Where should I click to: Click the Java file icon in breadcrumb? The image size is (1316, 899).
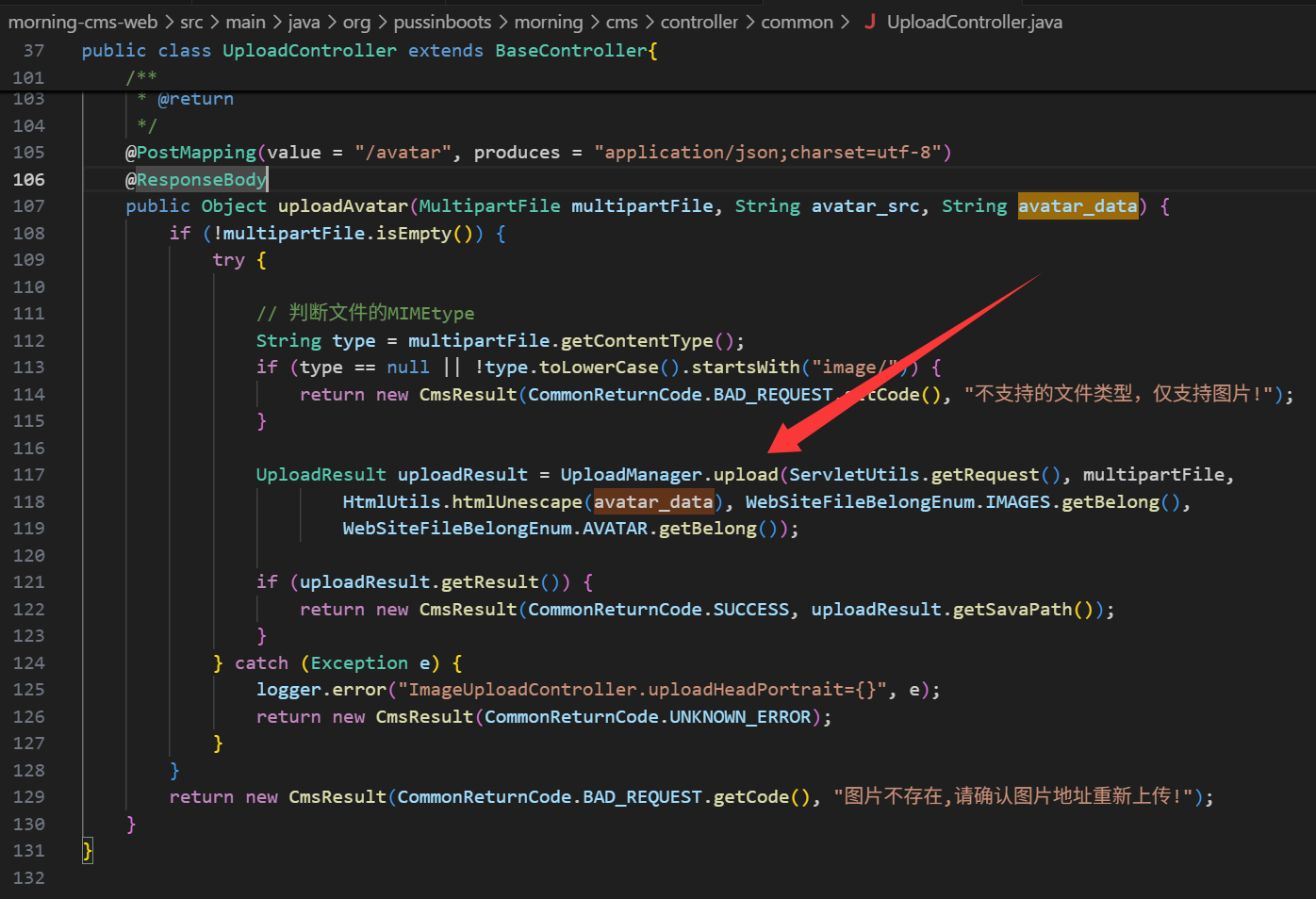coord(869,22)
